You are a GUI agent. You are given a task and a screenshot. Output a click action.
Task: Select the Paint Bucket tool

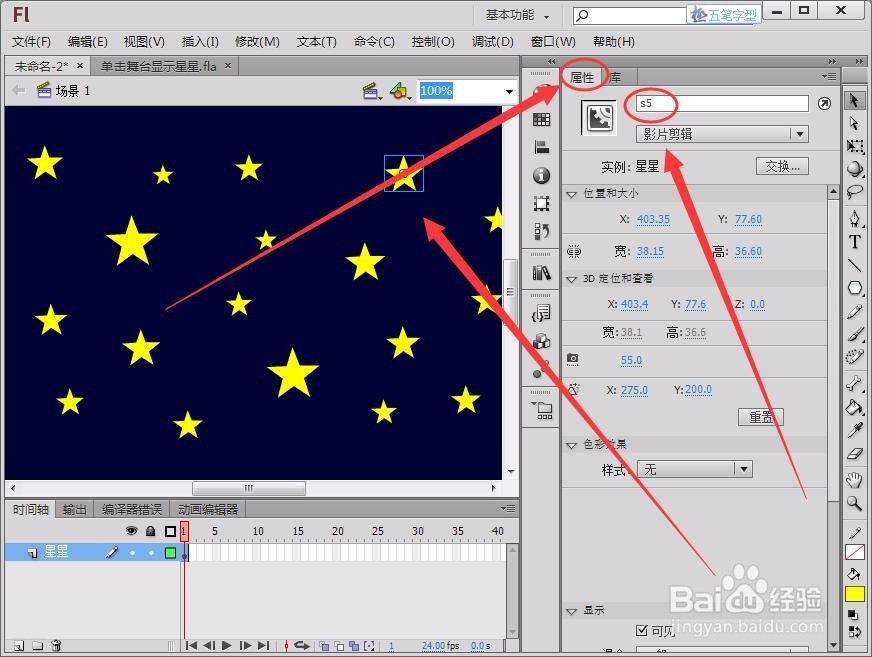(855, 407)
